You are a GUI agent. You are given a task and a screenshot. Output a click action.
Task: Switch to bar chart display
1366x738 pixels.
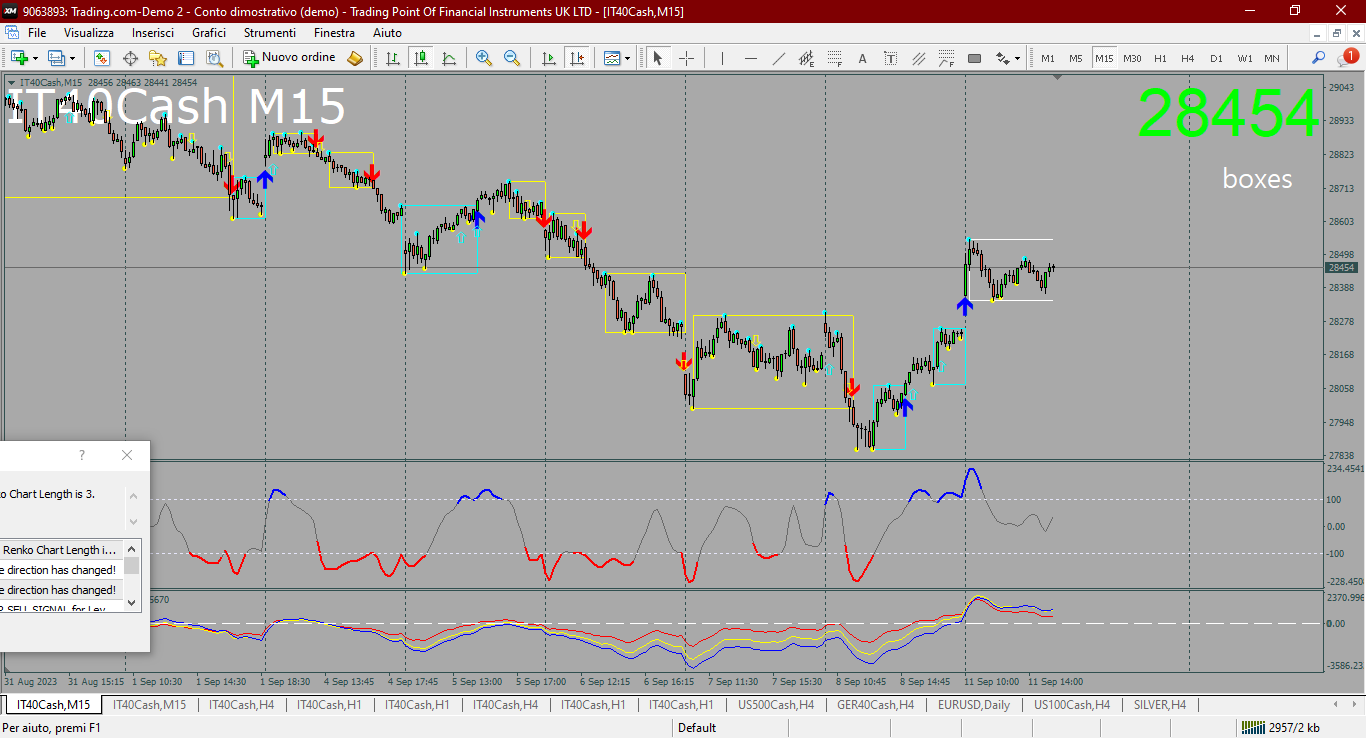pyautogui.click(x=393, y=58)
